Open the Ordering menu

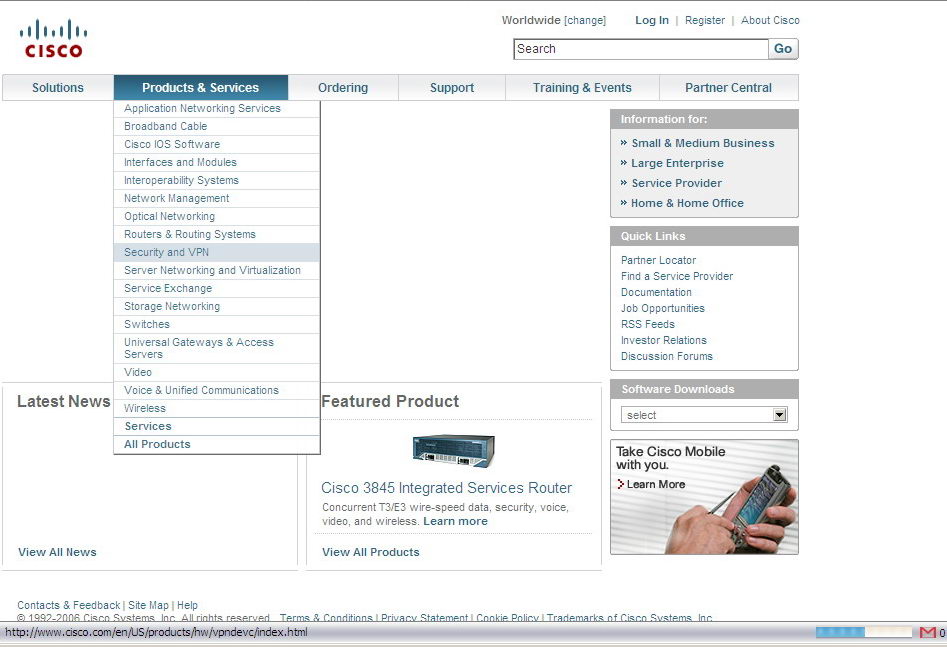(343, 88)
